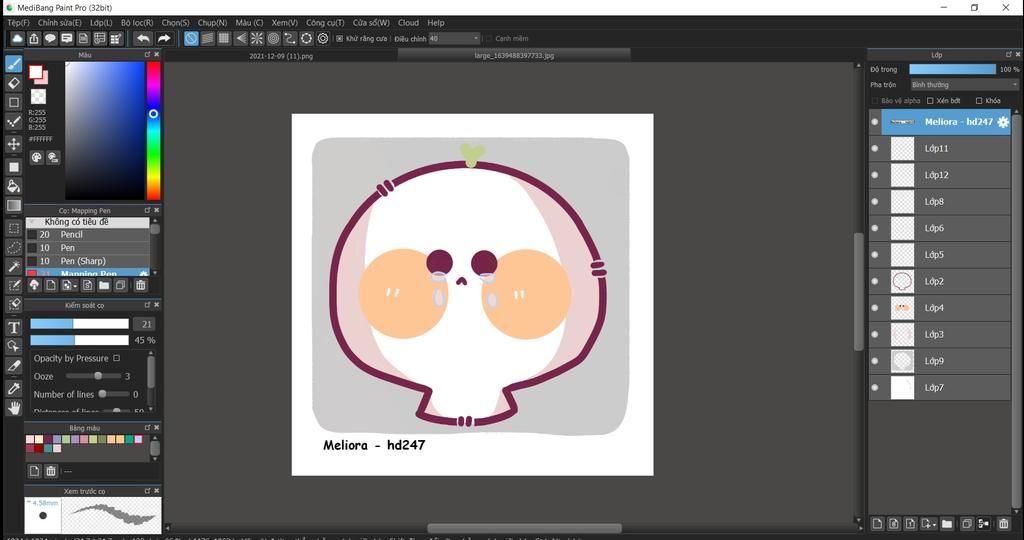Select the Bucket fill tool
Screen dimensions: 1024x540
click(14, 186)
